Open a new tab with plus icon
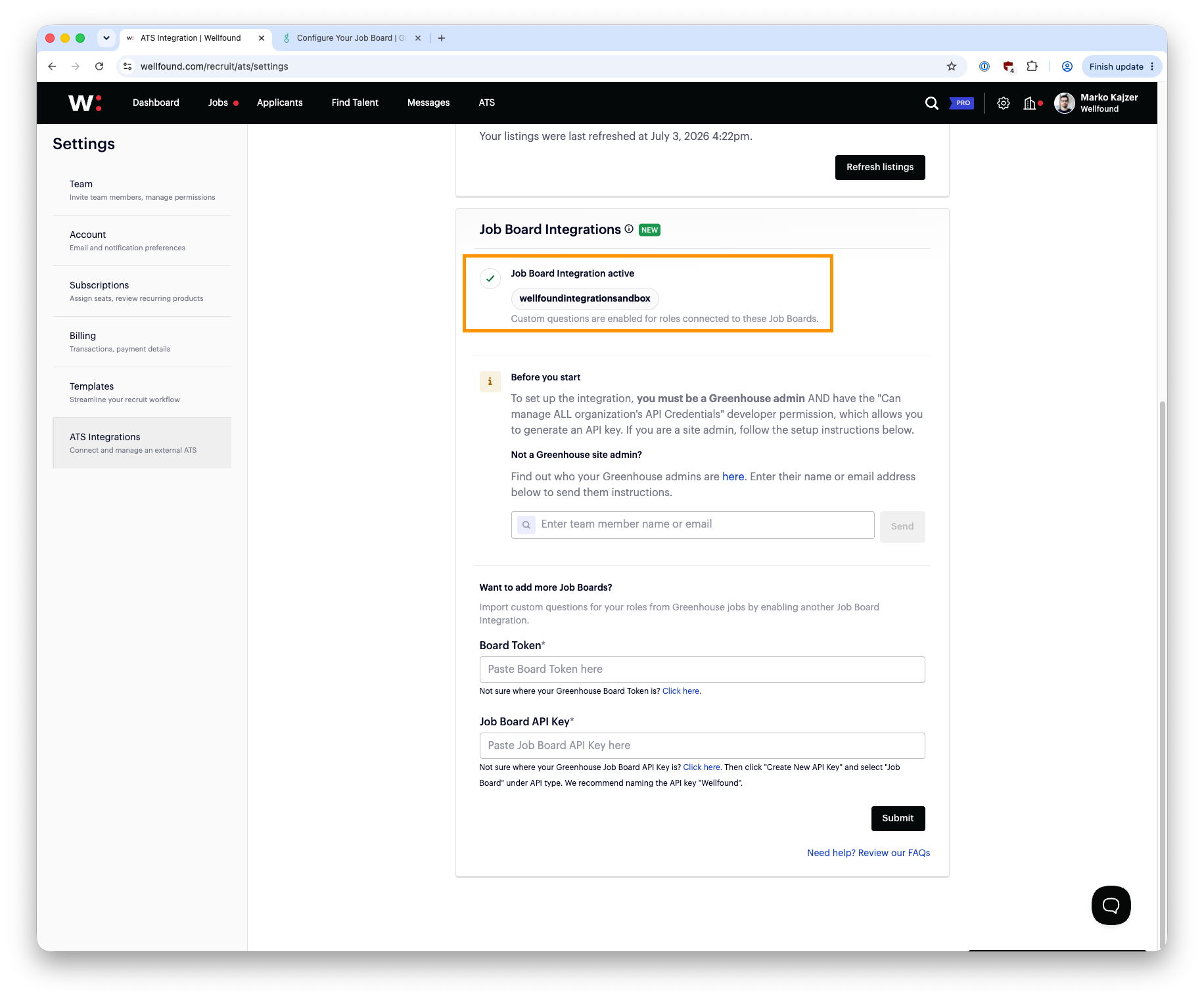1204x1000 pixels. (x=442, y=38)
